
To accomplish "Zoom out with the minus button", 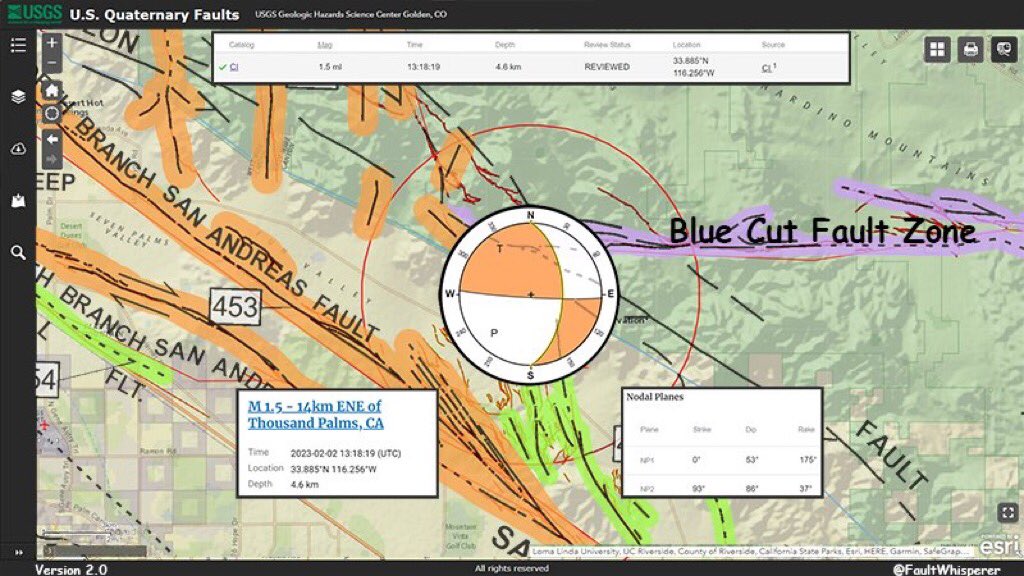I will 52,63.
